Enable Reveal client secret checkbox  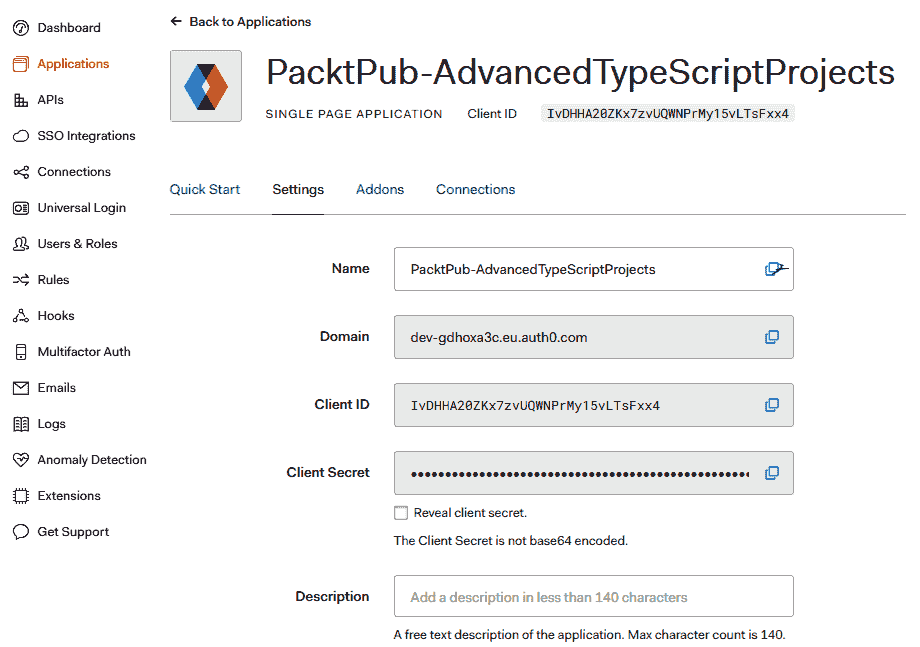[x=401, y=513]
